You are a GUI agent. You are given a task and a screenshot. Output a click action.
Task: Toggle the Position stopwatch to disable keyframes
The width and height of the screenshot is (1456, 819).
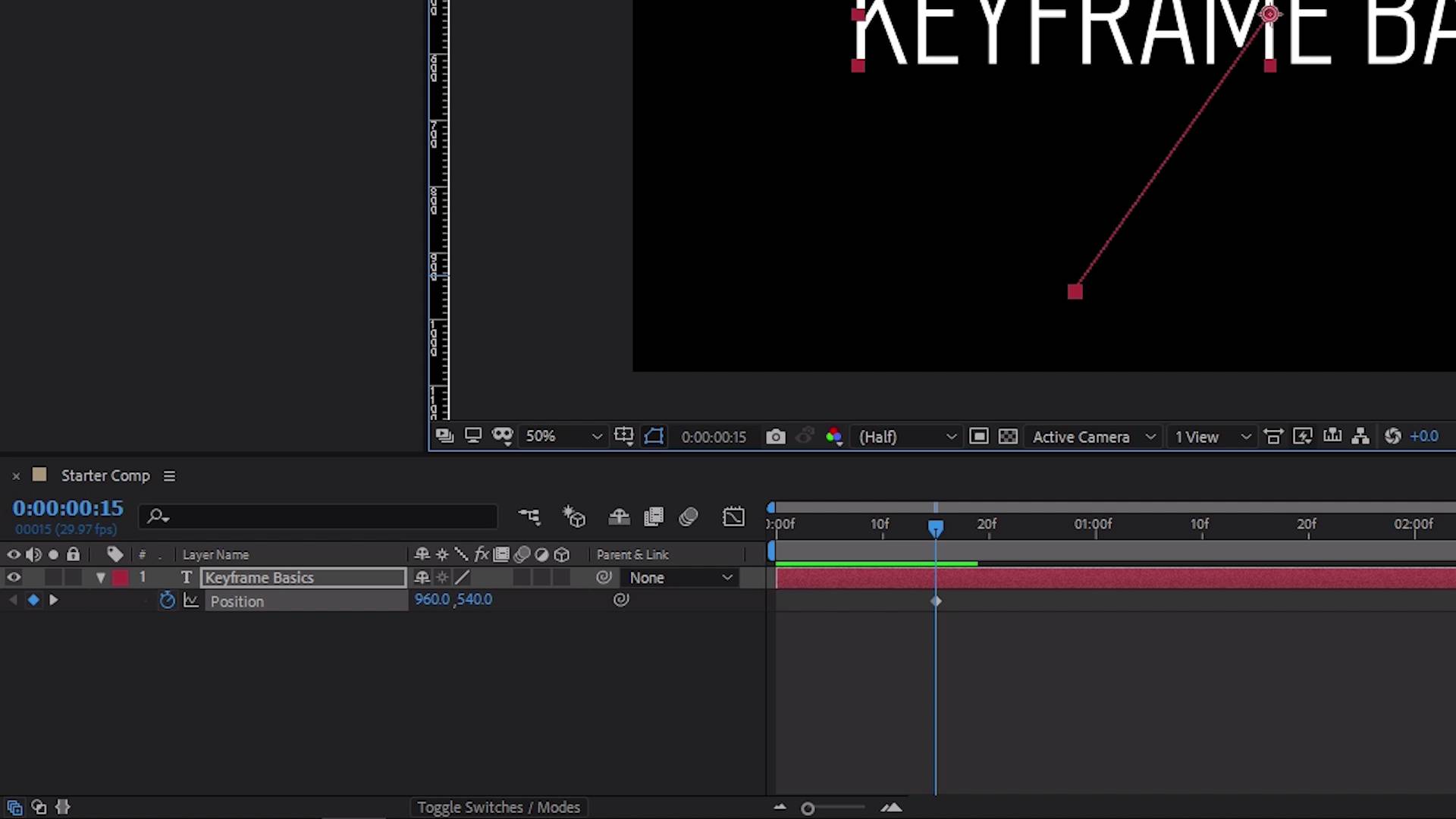(x=167, y=600)
